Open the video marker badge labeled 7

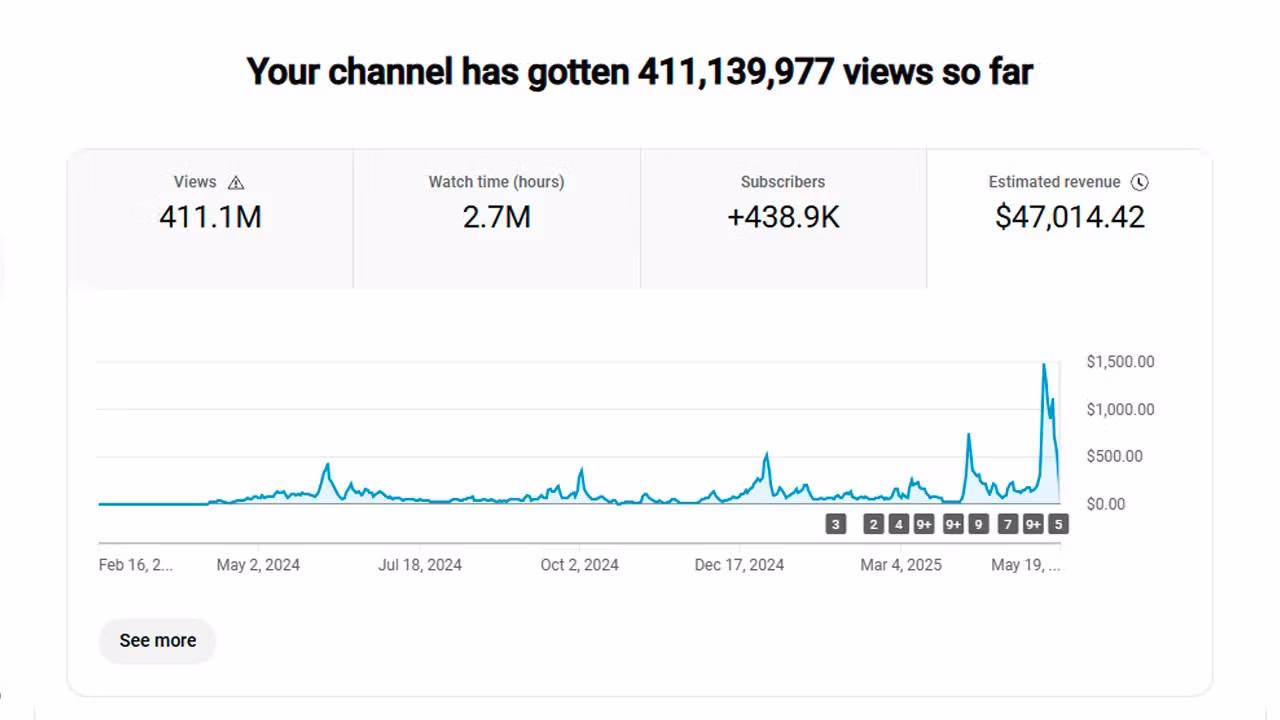pos(1008,524)
